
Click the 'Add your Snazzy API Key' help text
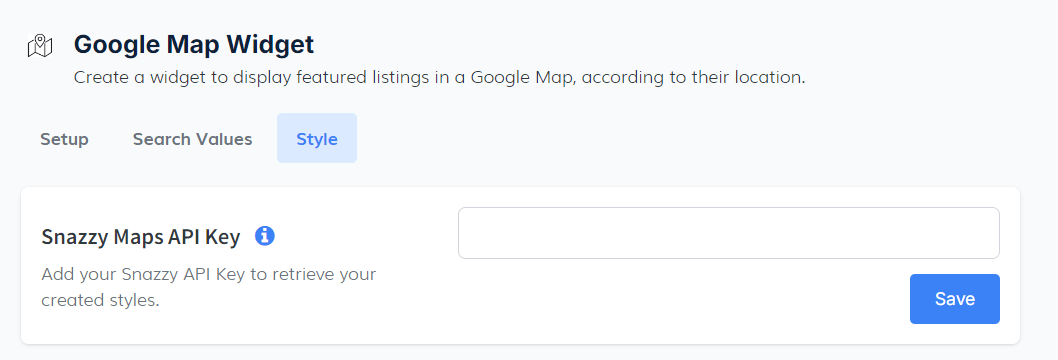tap(208, 287)
